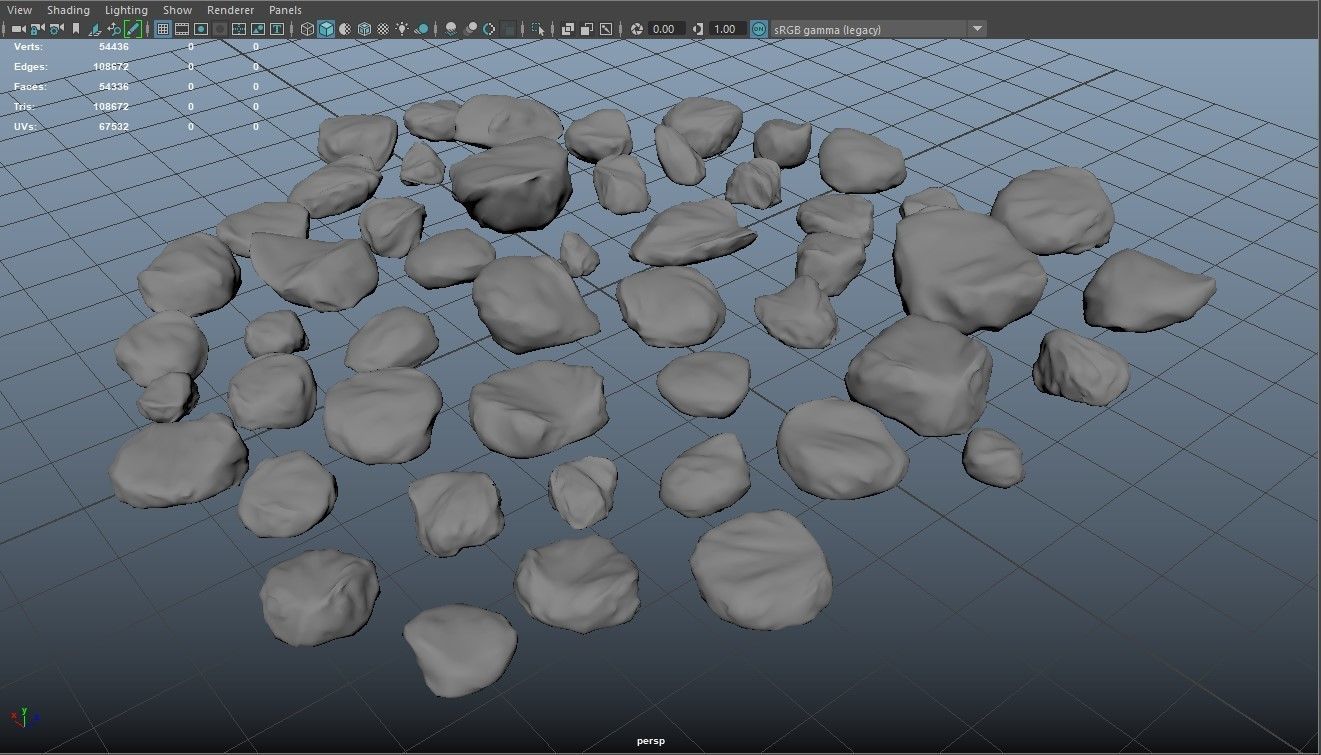This screenshot has width=1321, height=755.
Task: Click the Faces count 54336
Action: 113,87
